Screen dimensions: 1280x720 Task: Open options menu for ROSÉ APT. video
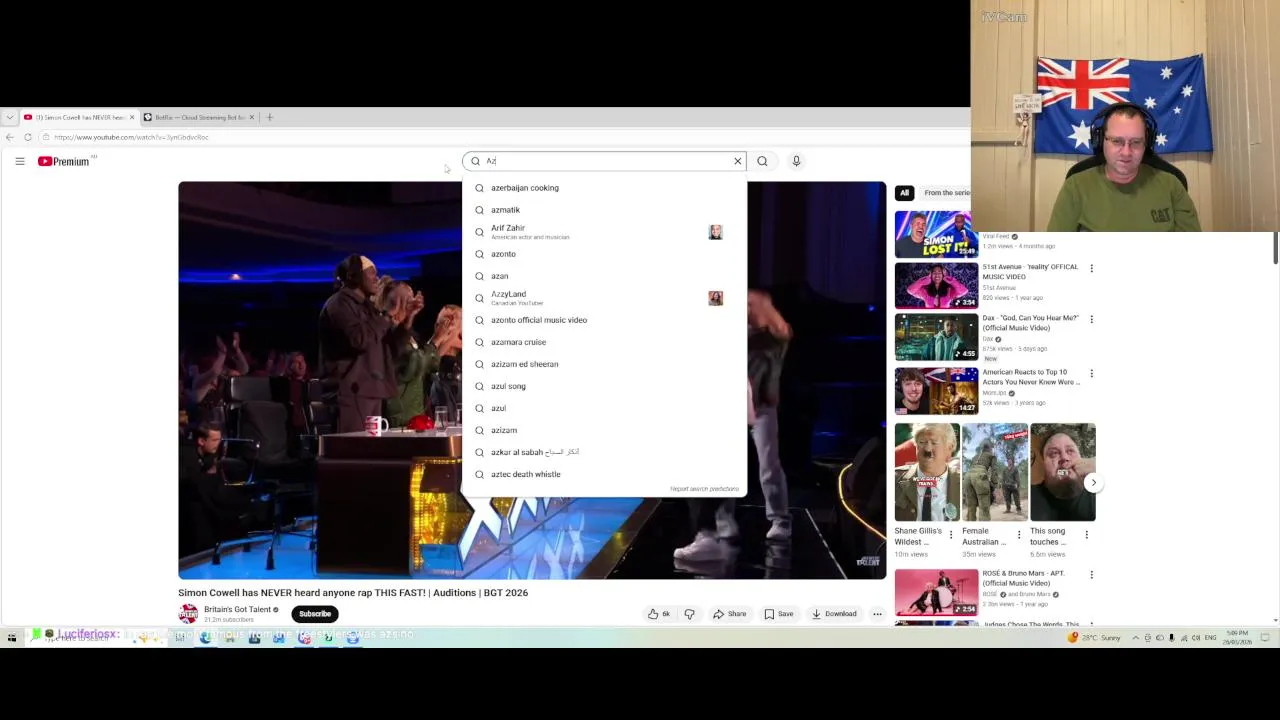[1091, 575]
